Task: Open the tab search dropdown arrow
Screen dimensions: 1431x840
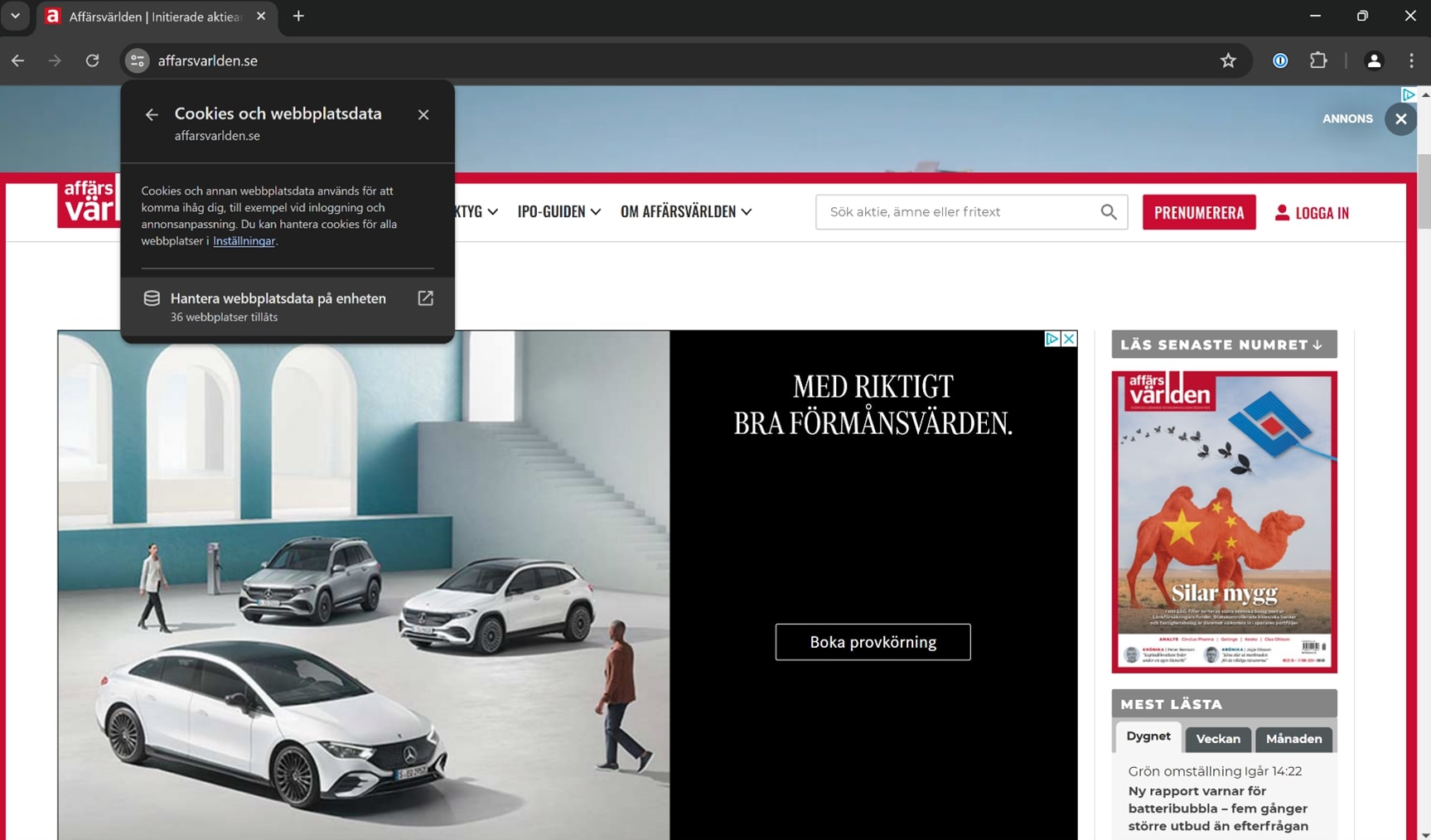Action: click(x=15, y=16)
